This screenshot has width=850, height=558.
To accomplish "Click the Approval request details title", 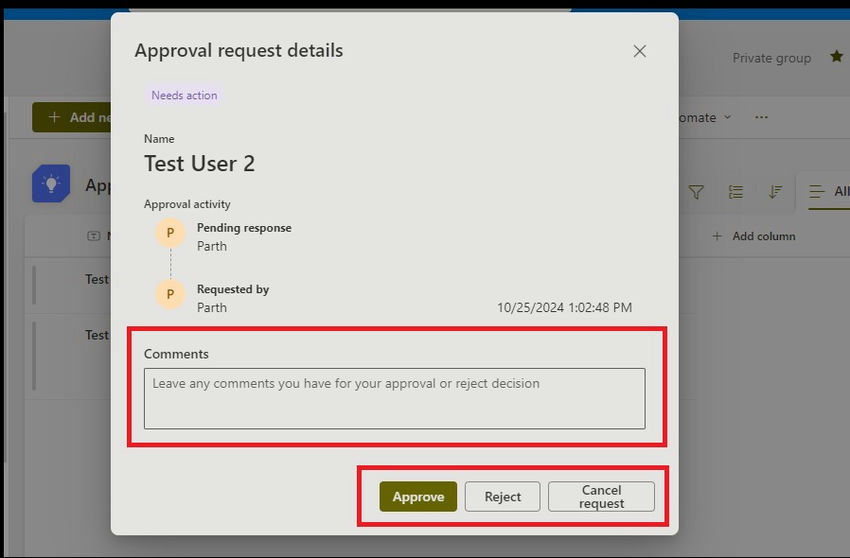I will pyautogui.click(x=239, y=50).
